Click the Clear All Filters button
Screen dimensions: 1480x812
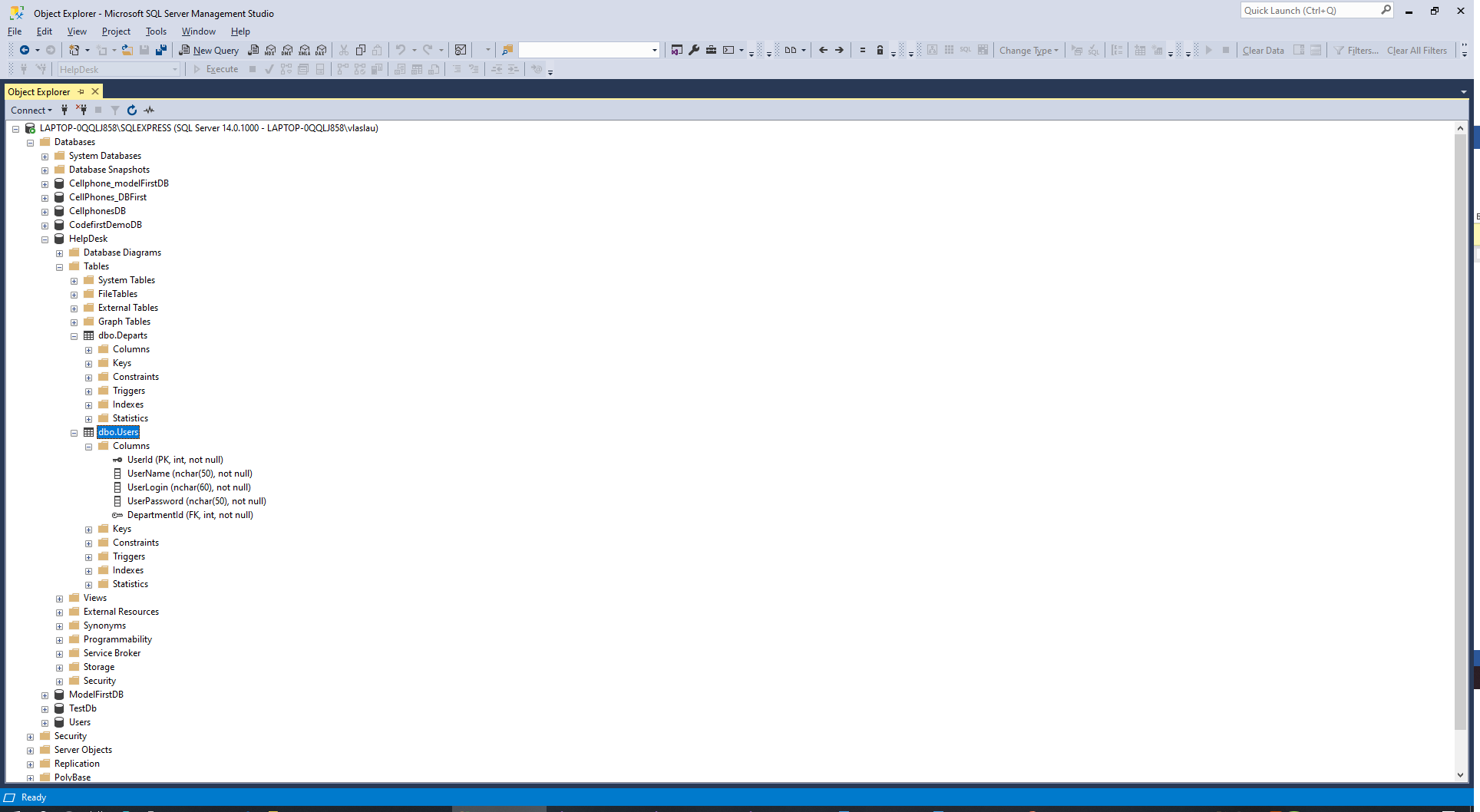1417,50
